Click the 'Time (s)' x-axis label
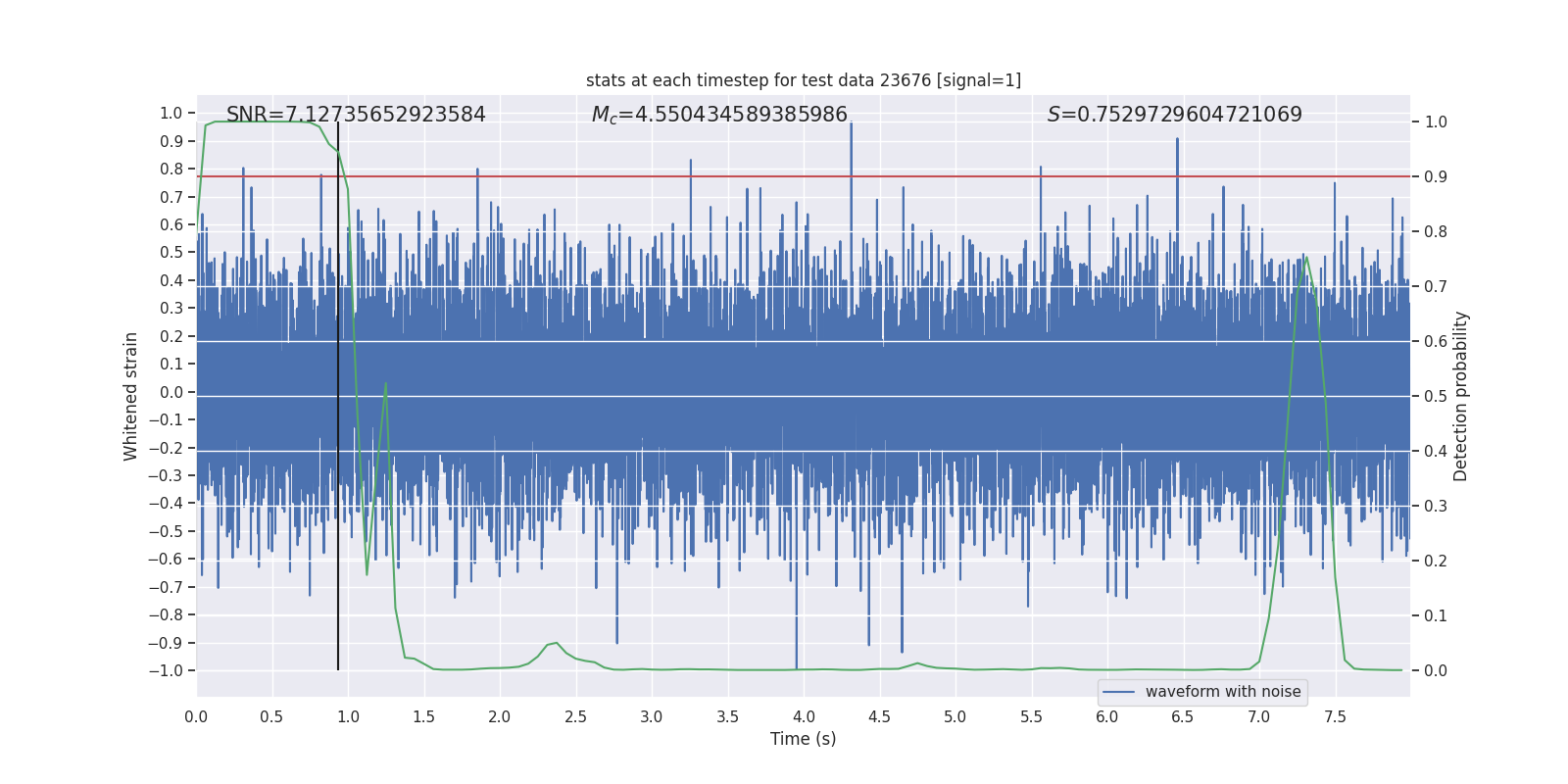This screenshot has height=784, width=1568. click(804, 739)
